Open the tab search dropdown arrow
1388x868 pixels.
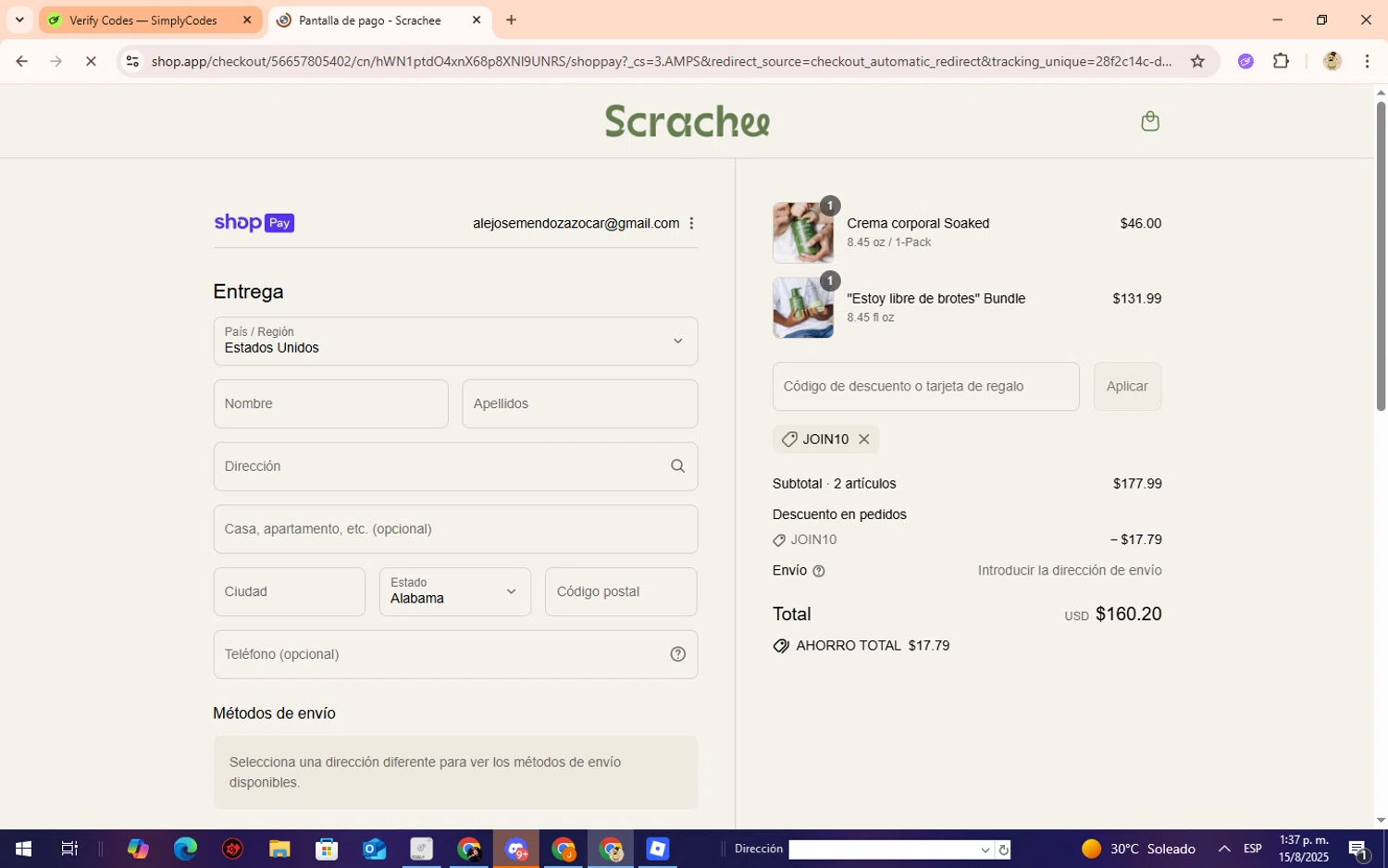[x=19, y=19]
